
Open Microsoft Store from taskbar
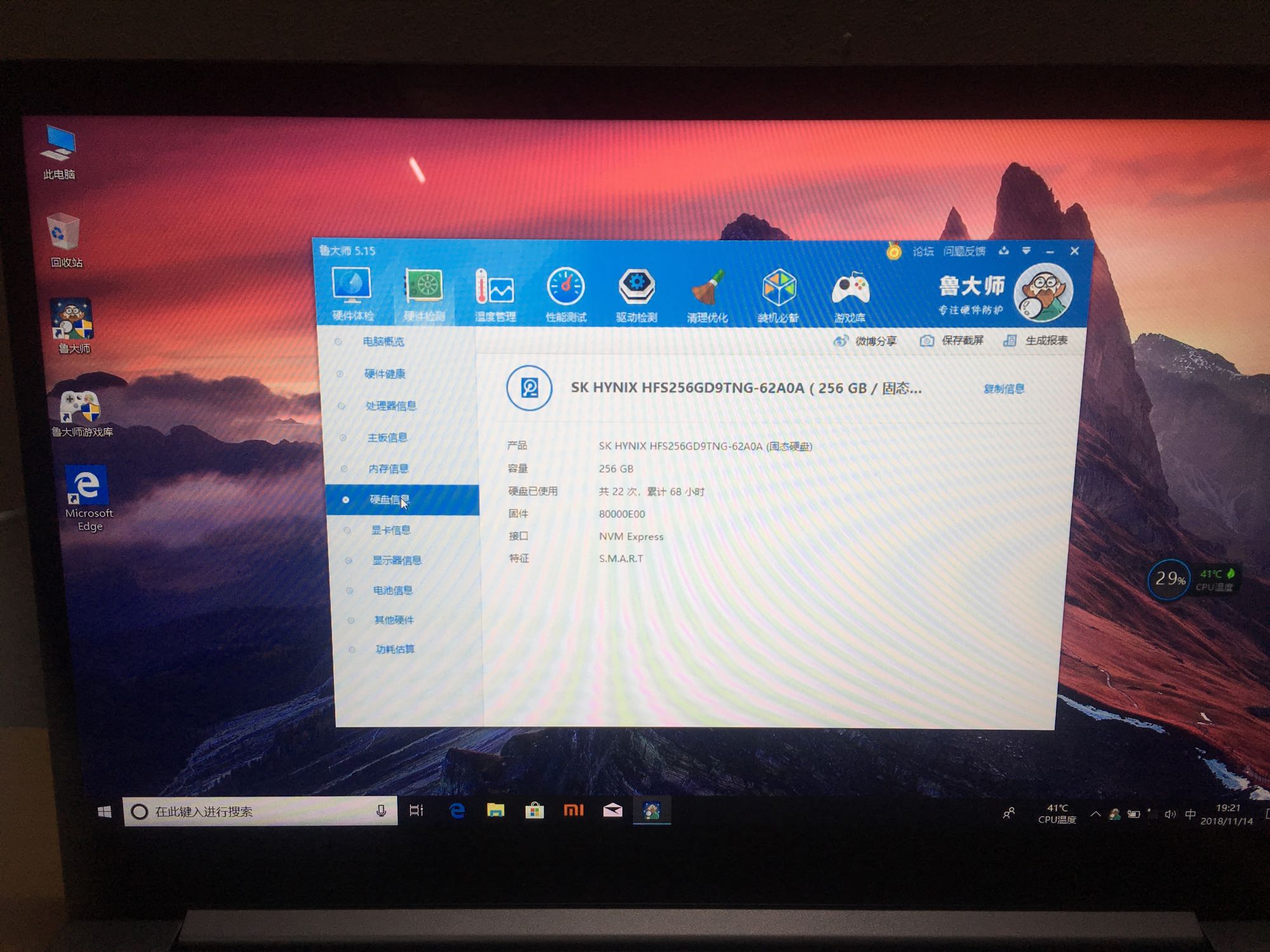point(535,810)
